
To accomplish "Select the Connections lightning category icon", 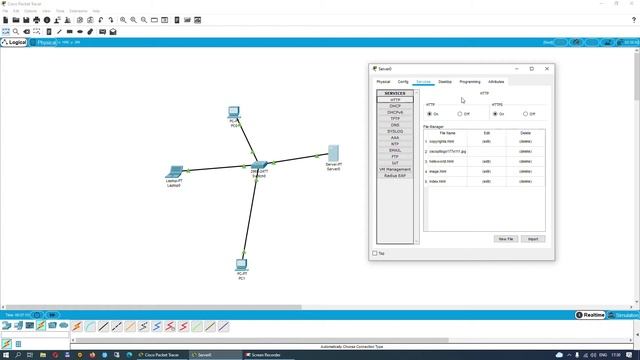I will click(x=41, y=325).
